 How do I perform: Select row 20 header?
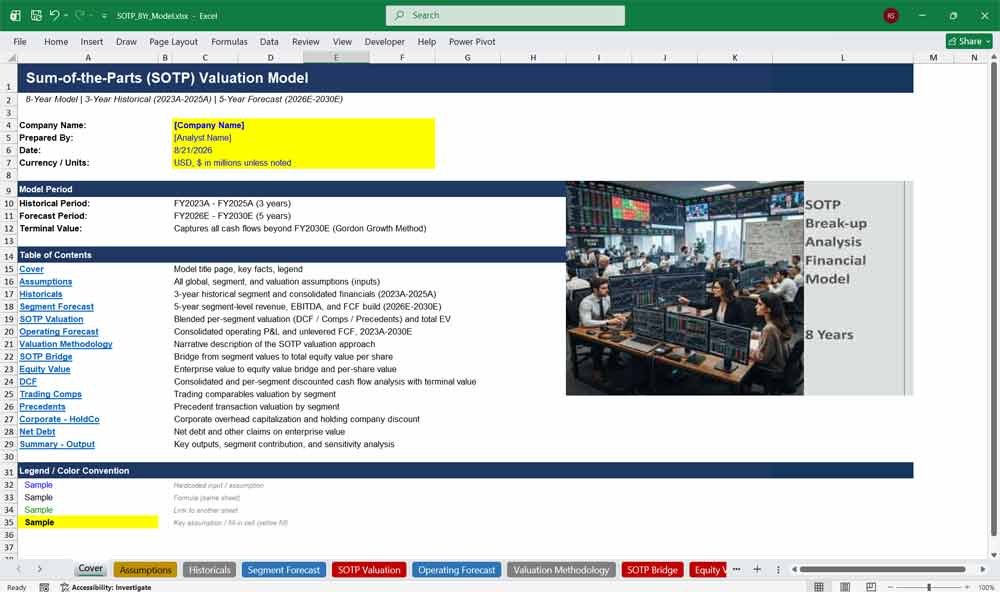pyautogui.click(x=9, y=332)
